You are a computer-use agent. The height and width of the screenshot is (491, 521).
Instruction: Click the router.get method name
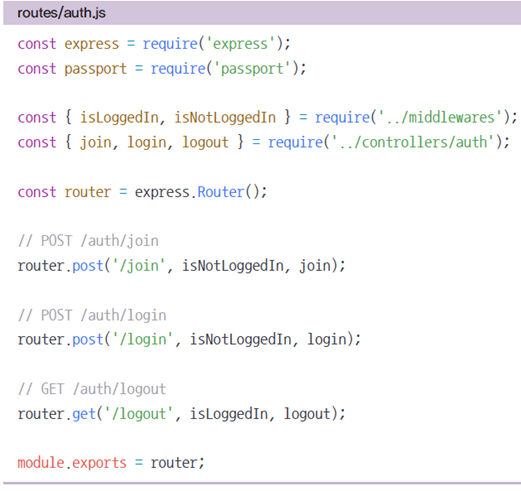[84, 414]
